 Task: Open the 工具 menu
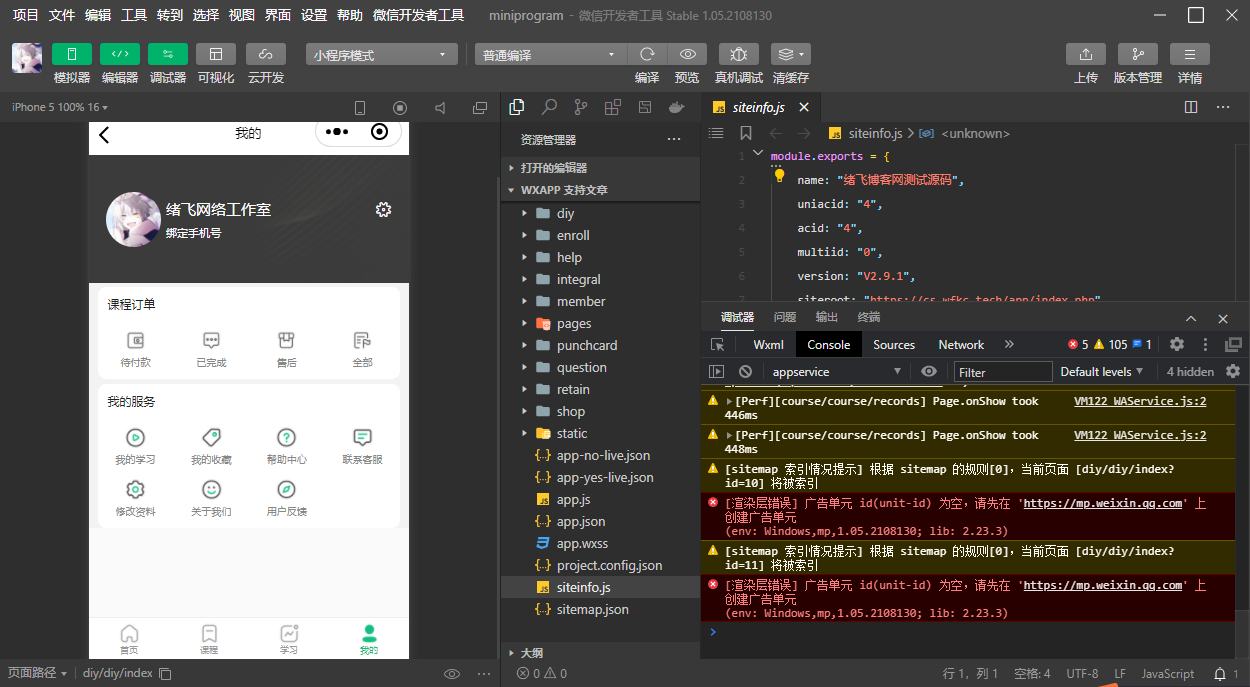133,15
